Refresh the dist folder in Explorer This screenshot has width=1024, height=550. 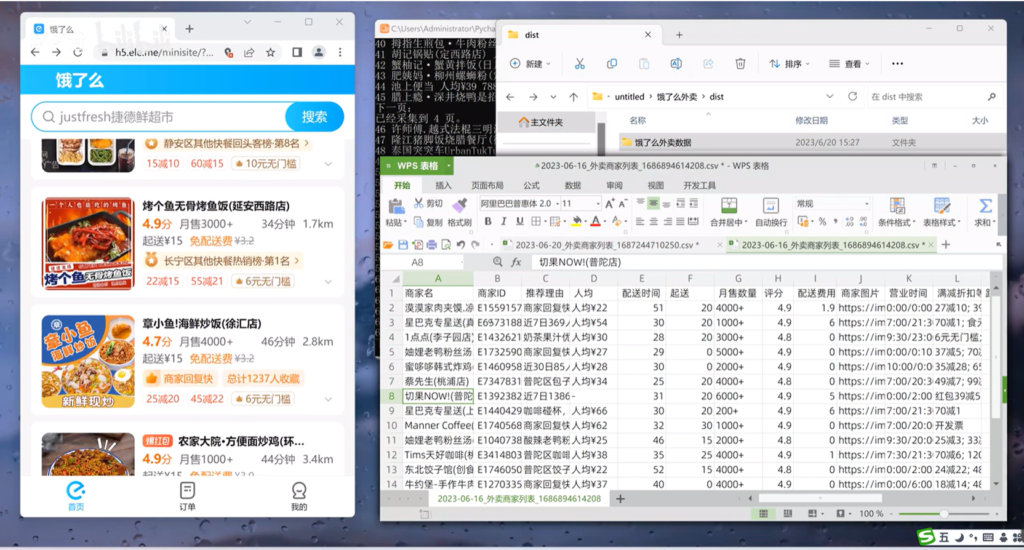click(852, 97)
